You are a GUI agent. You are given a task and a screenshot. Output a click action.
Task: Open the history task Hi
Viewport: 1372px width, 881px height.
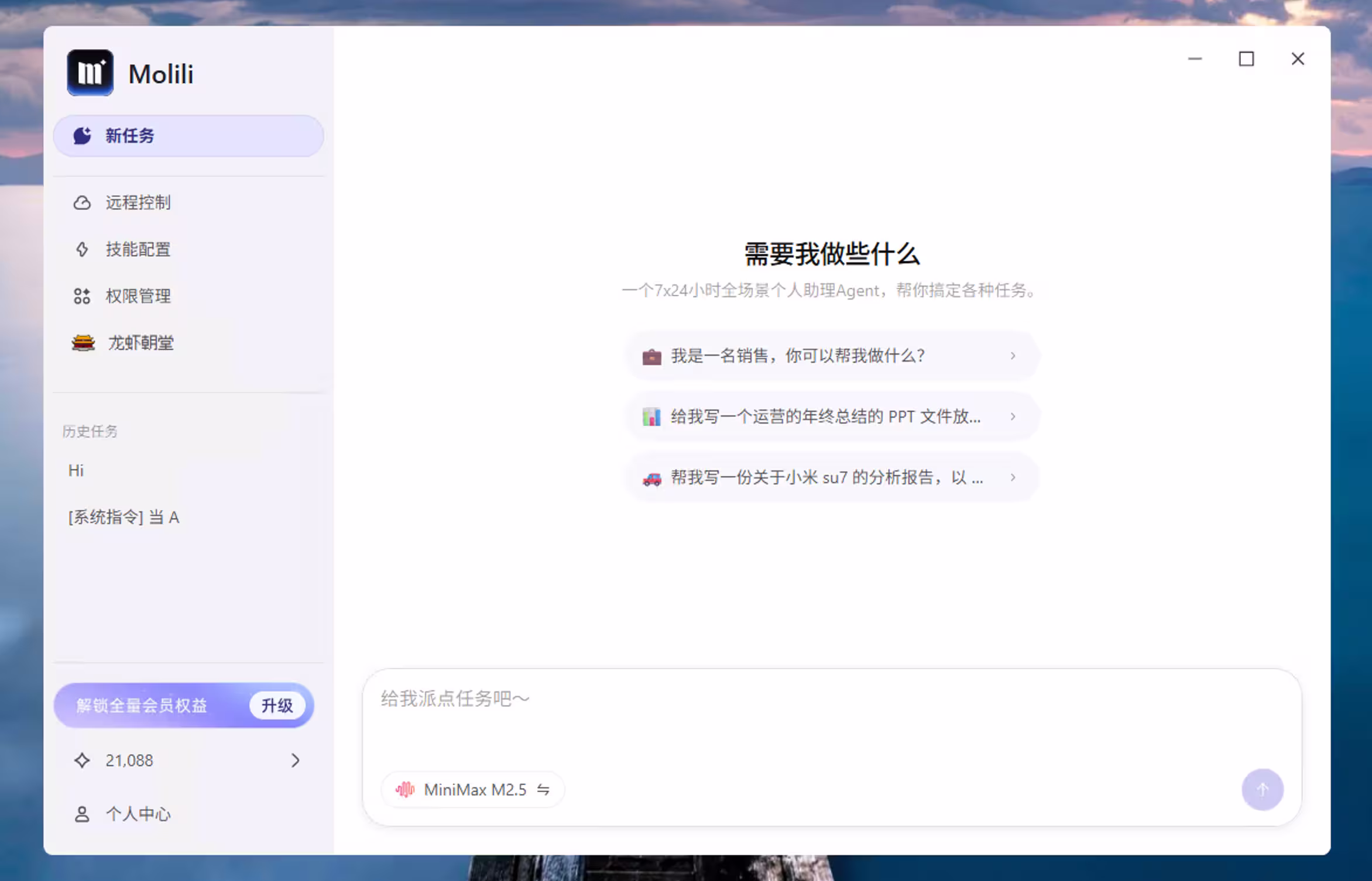76,470
